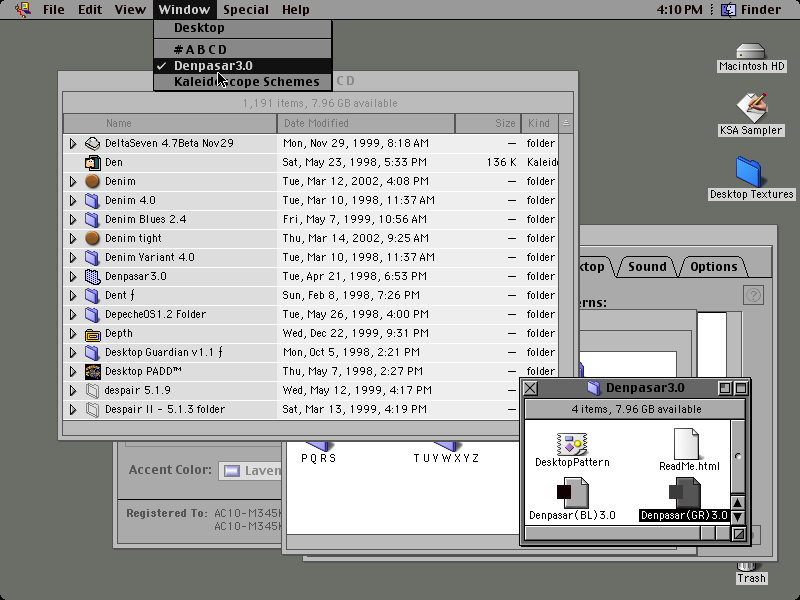This screenshot has width=800, height=600.
Task: Click the DepecheOS1.2 Folder icon
Action: pyautogui.click(x=92, y=314)
